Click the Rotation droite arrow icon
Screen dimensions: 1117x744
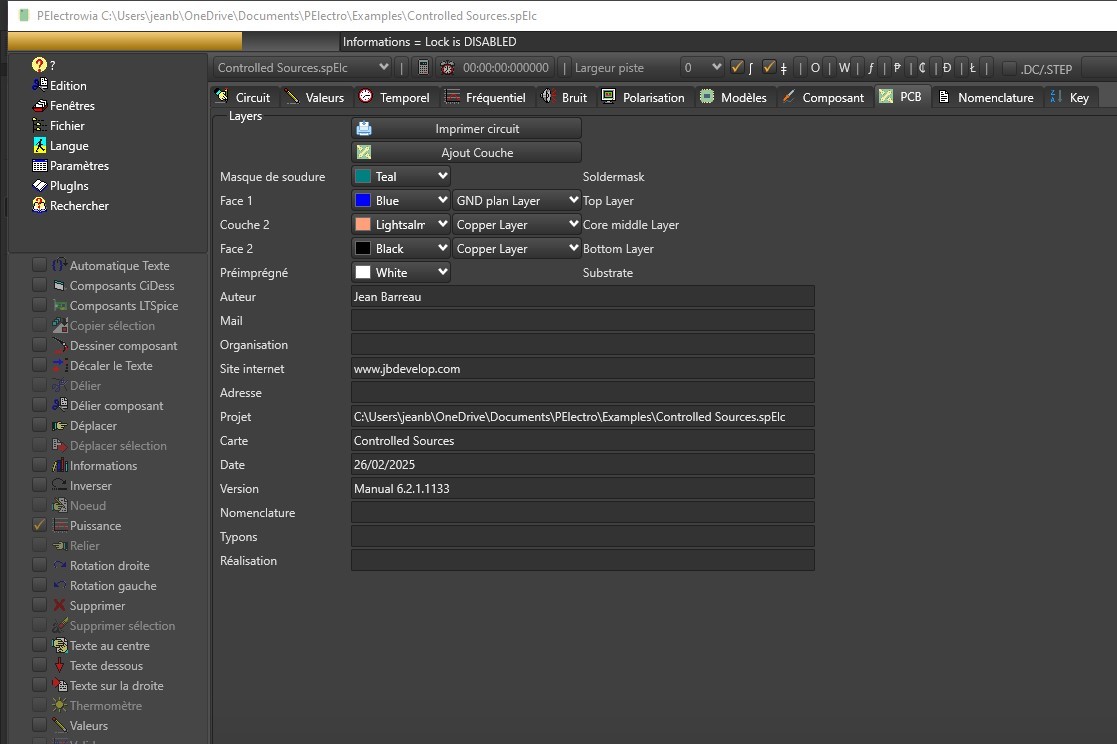coord(60,566)
